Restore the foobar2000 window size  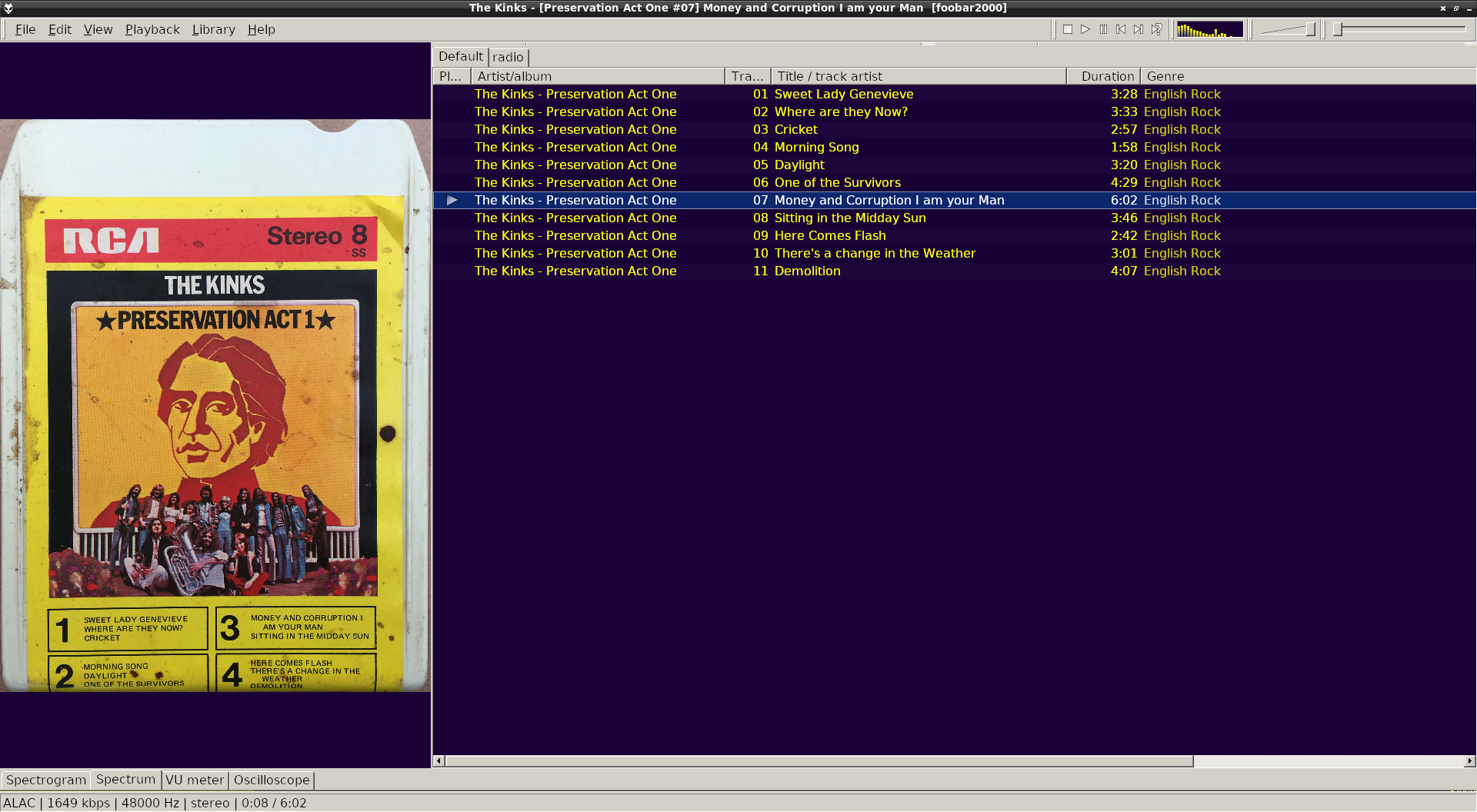coord(1455,8)
